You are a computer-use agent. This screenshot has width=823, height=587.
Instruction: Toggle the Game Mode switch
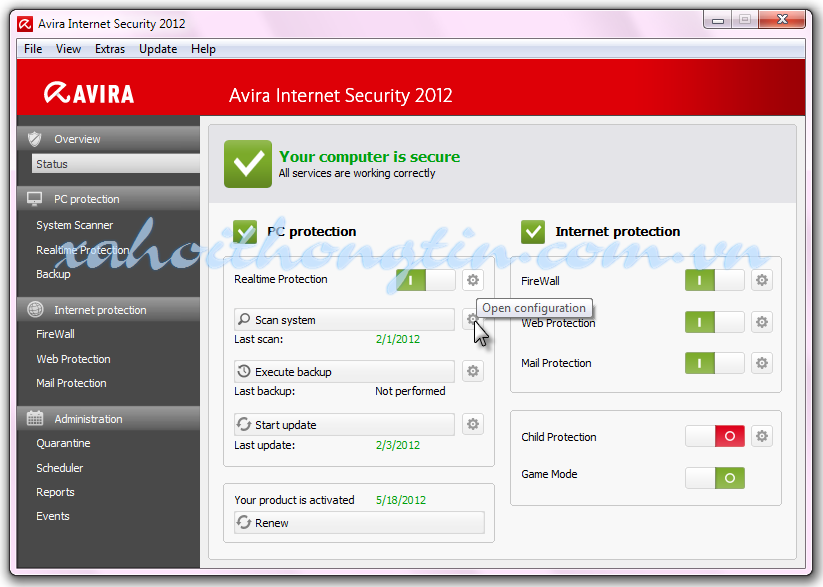coord(714,478)
